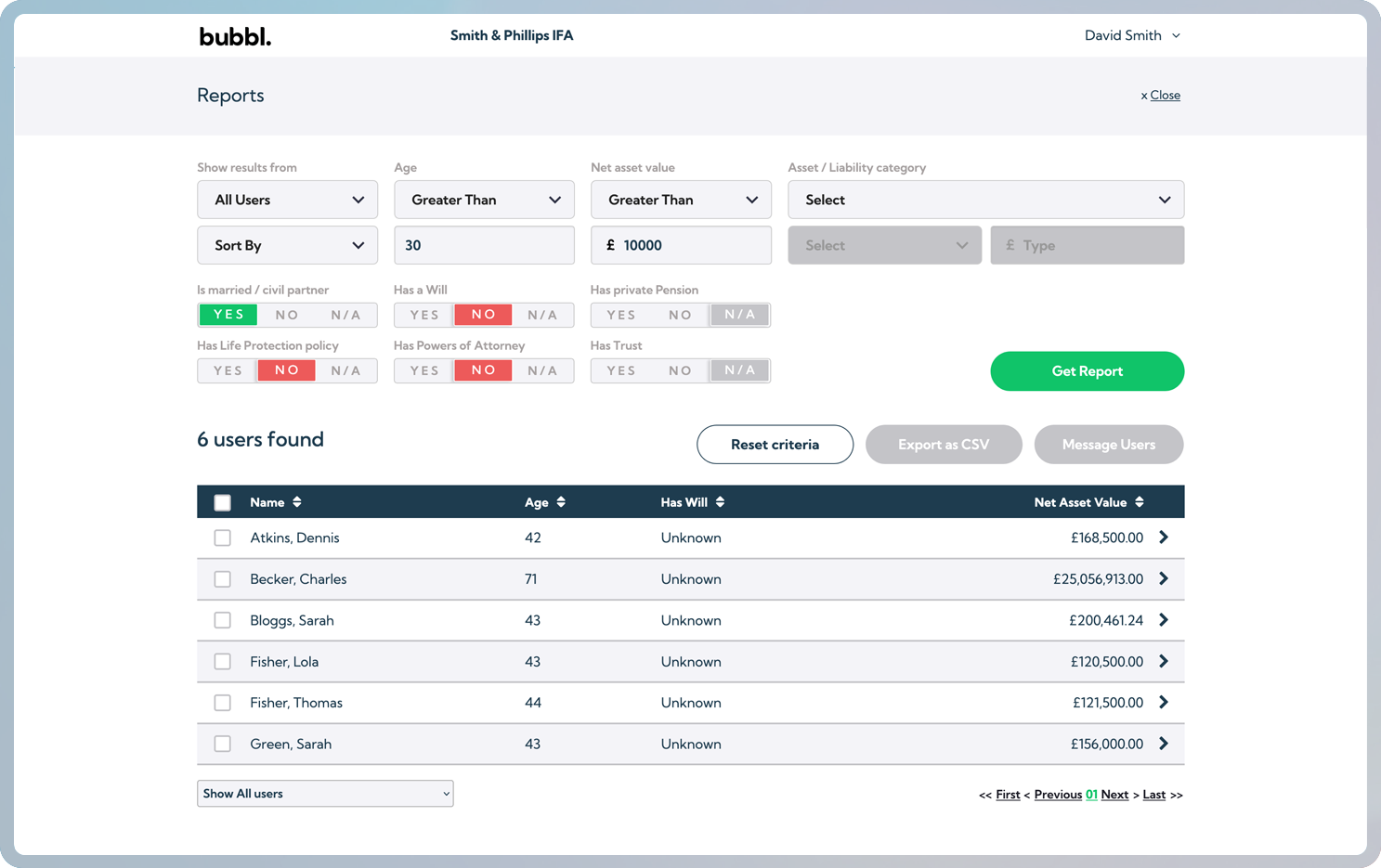Sort by Net Asset Value arrows
The width and height of the screenshot is (1381, 868).
click(1140, 502)
